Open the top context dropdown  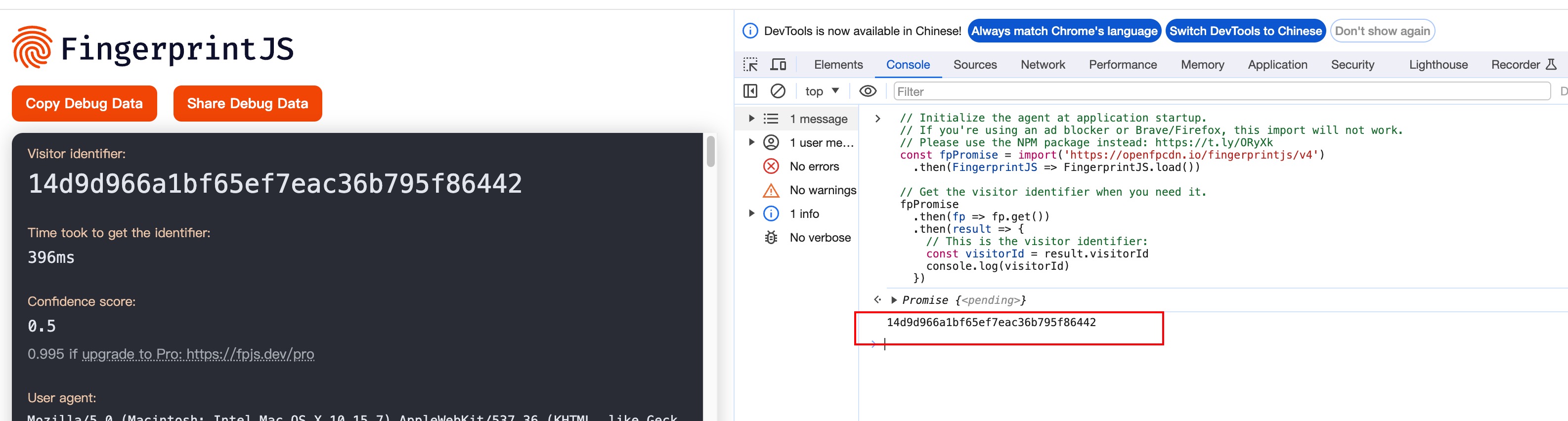click(823, 91)
